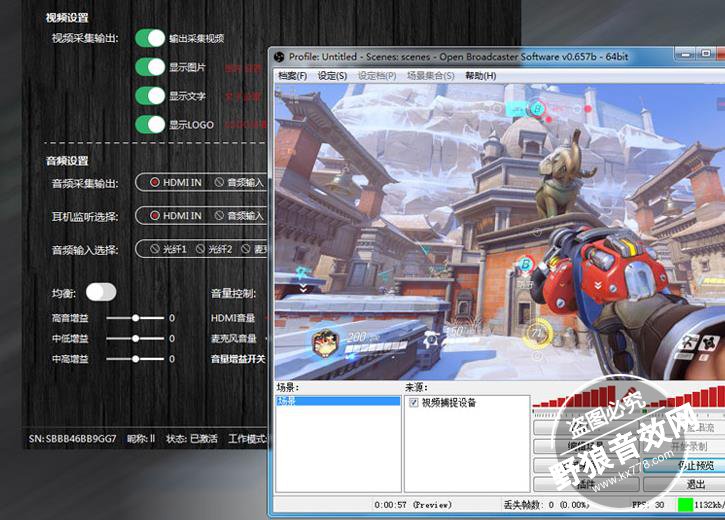
Task: Click the 退出 button in OBS
Action: pyautogui.click(x=684, y=484)
